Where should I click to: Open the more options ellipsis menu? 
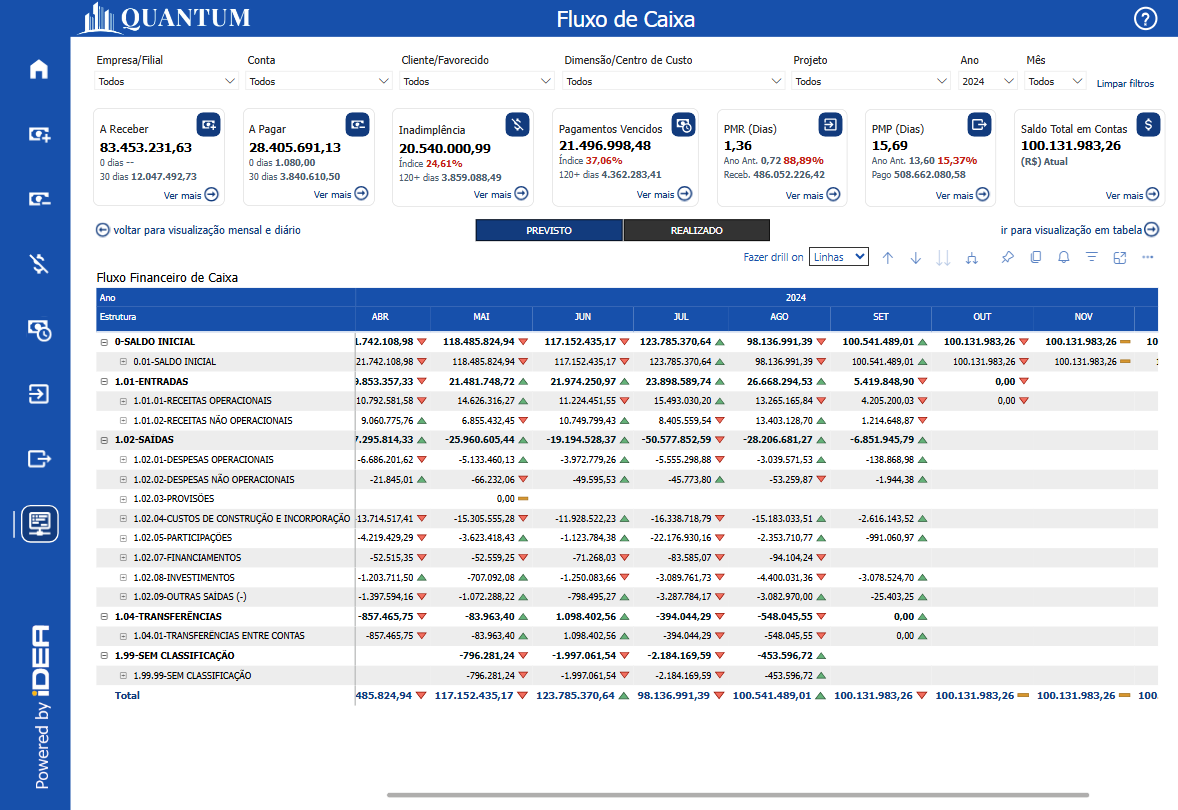[x=1148, y=258]
